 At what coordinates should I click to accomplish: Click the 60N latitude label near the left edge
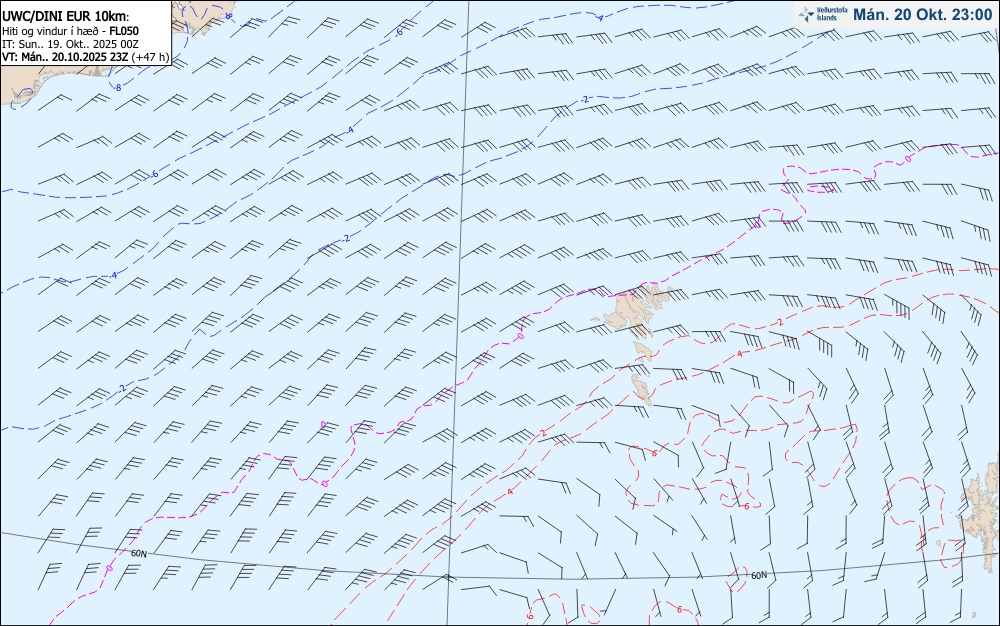pos(138,554)
